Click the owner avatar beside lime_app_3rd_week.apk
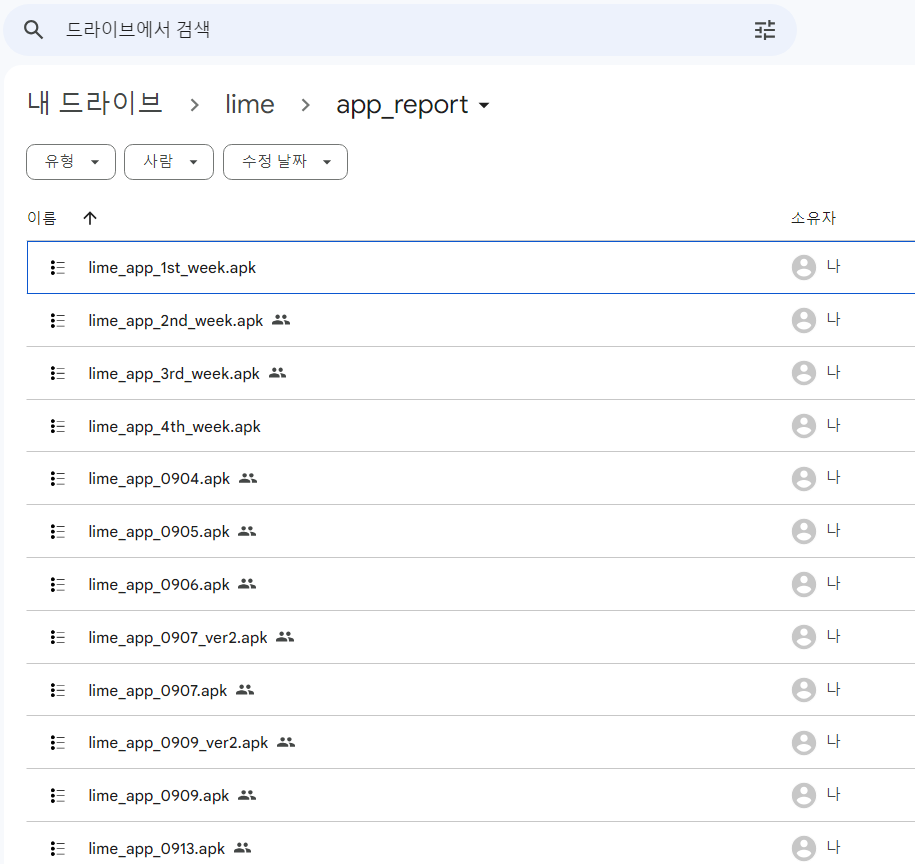Image resolution: width=915 pixels, height=864 pixels. pos(804,372)
